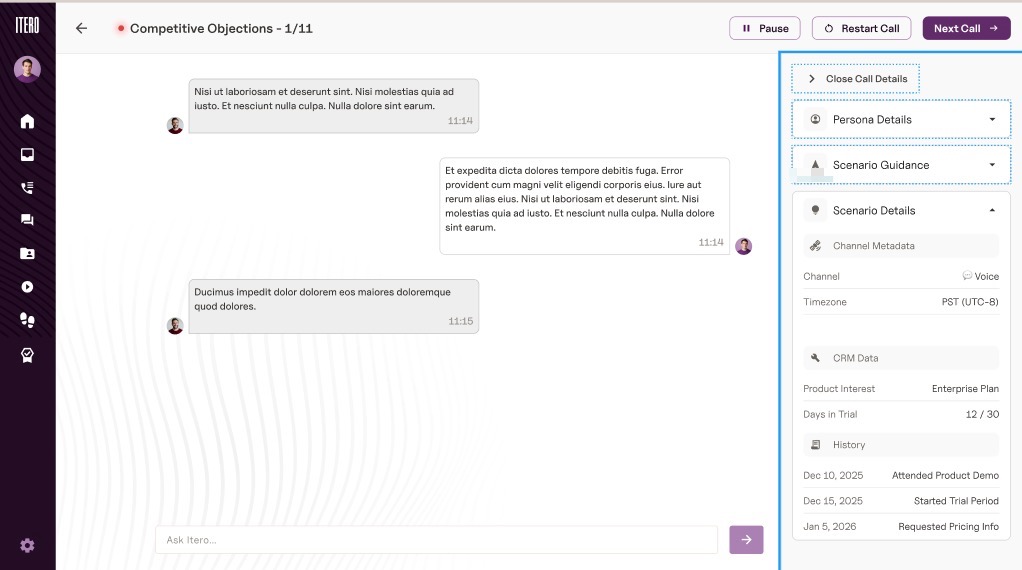
Task: Click the 'Dec 10, 2025' date
Action: point(833,475)
